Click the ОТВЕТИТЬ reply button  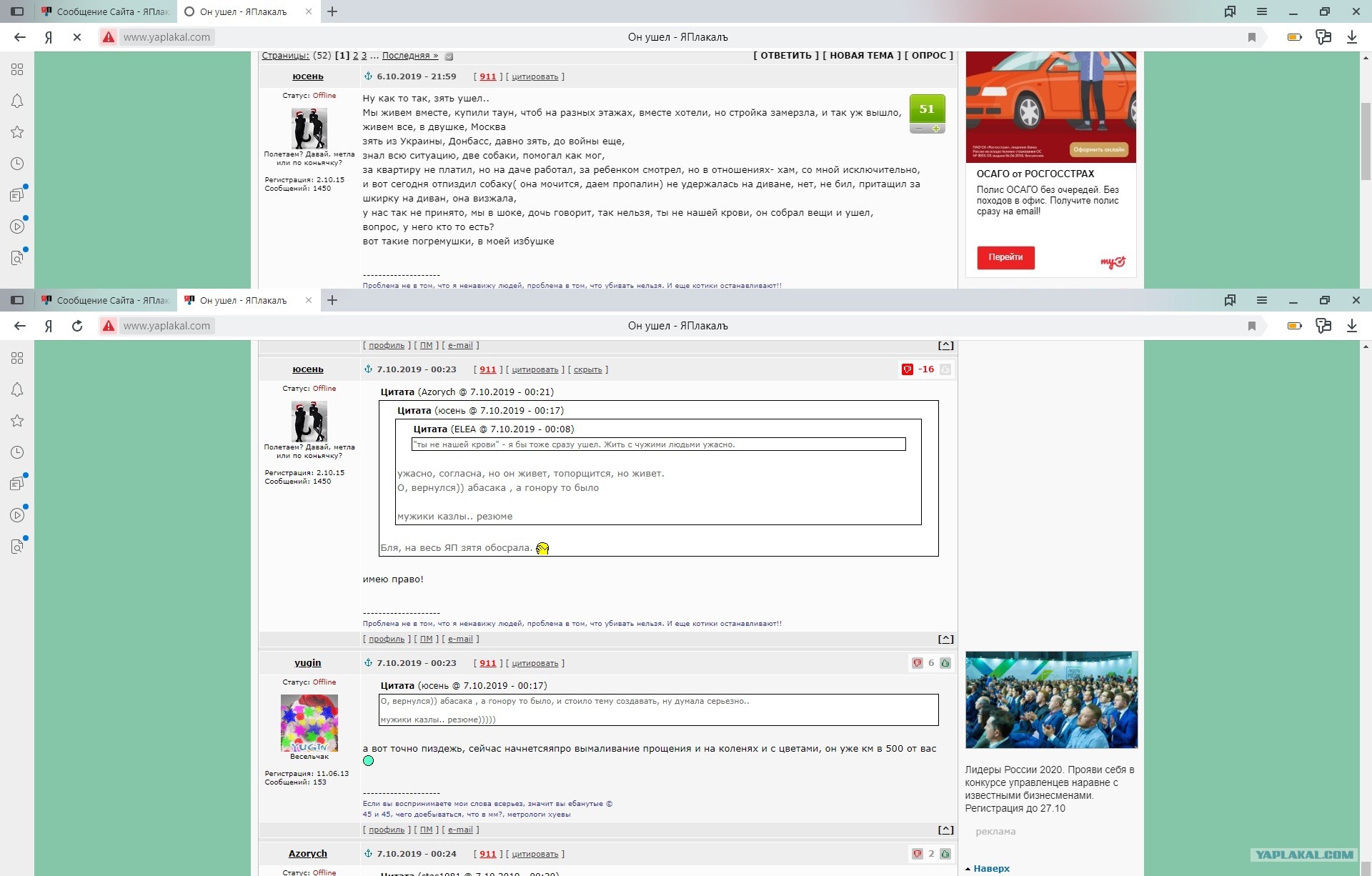[x=786, y=55]
